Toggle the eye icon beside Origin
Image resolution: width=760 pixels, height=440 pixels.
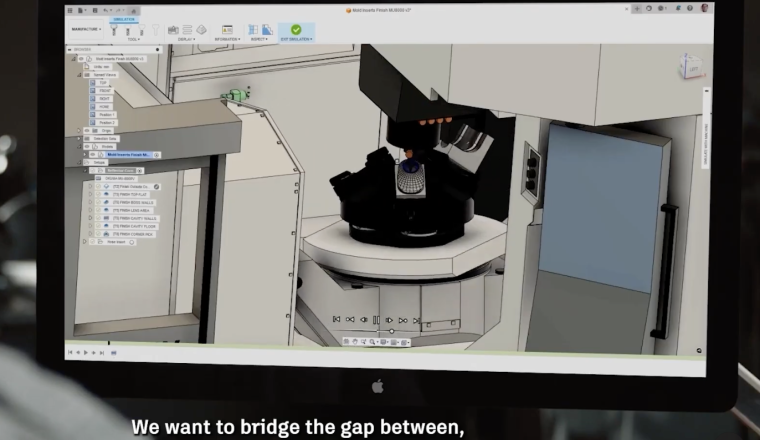(87, 130)
